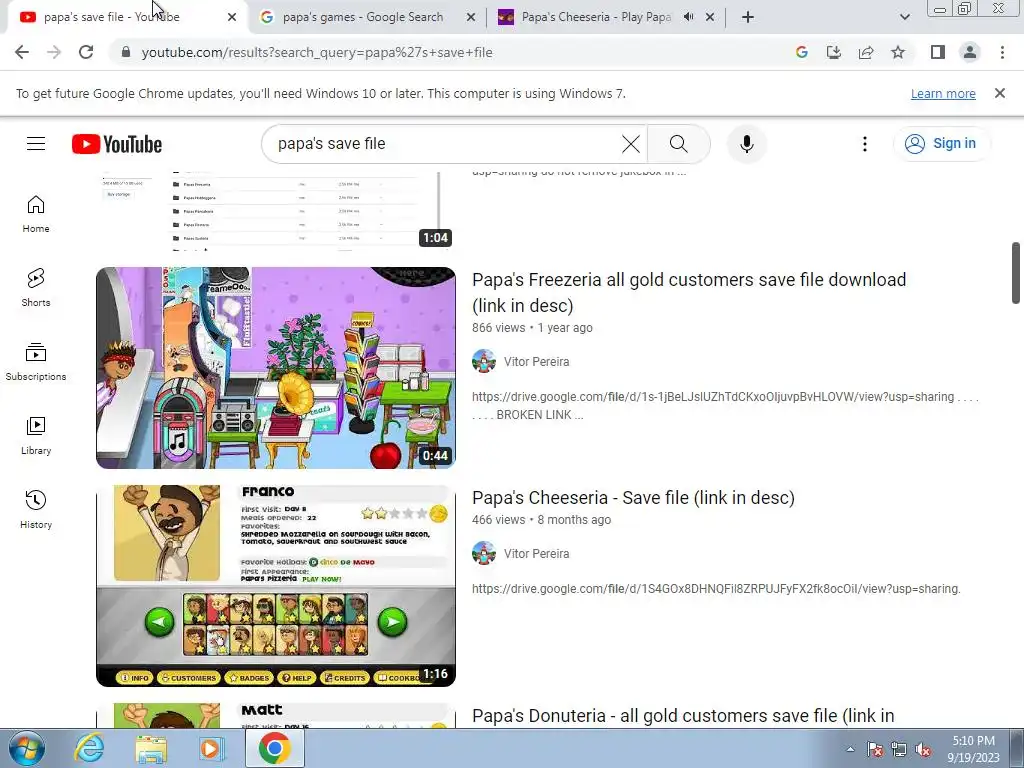Close the Papa's Cheeseria tab
This screenshot has height=768, width=1024.
coord(710,17)
